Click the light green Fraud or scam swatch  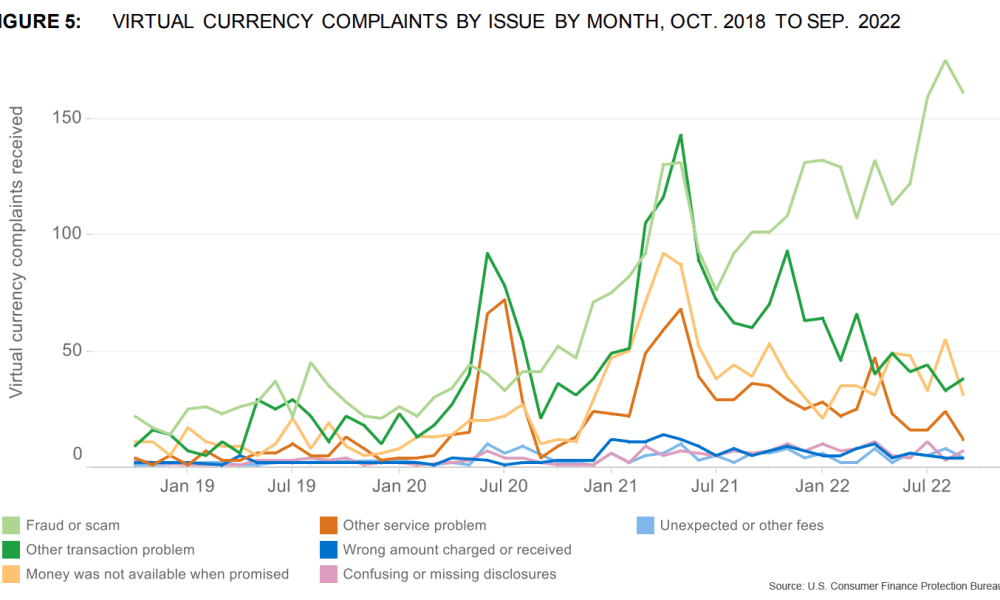point(12,525)
